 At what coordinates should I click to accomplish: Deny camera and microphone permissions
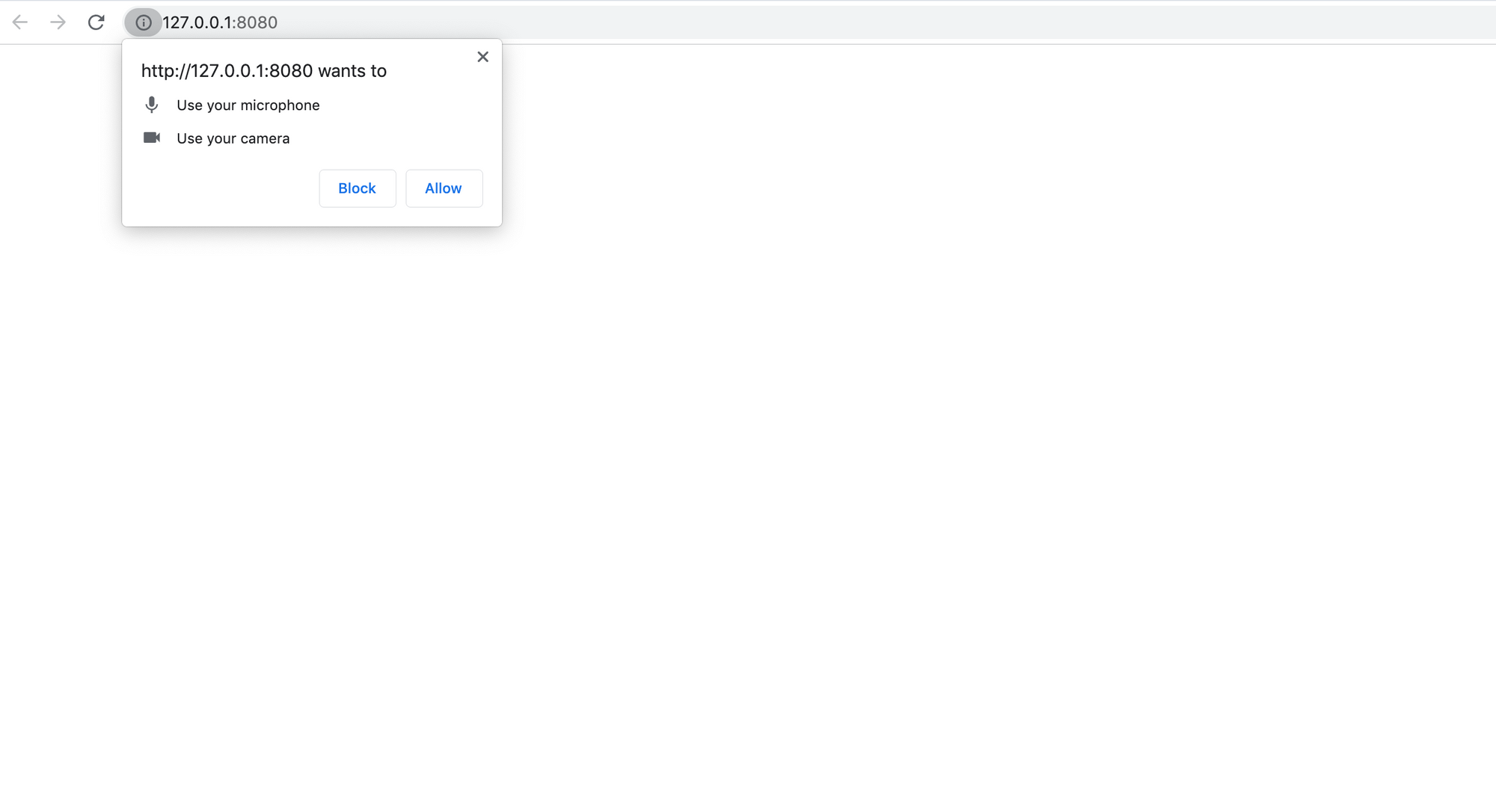[357, 188]
